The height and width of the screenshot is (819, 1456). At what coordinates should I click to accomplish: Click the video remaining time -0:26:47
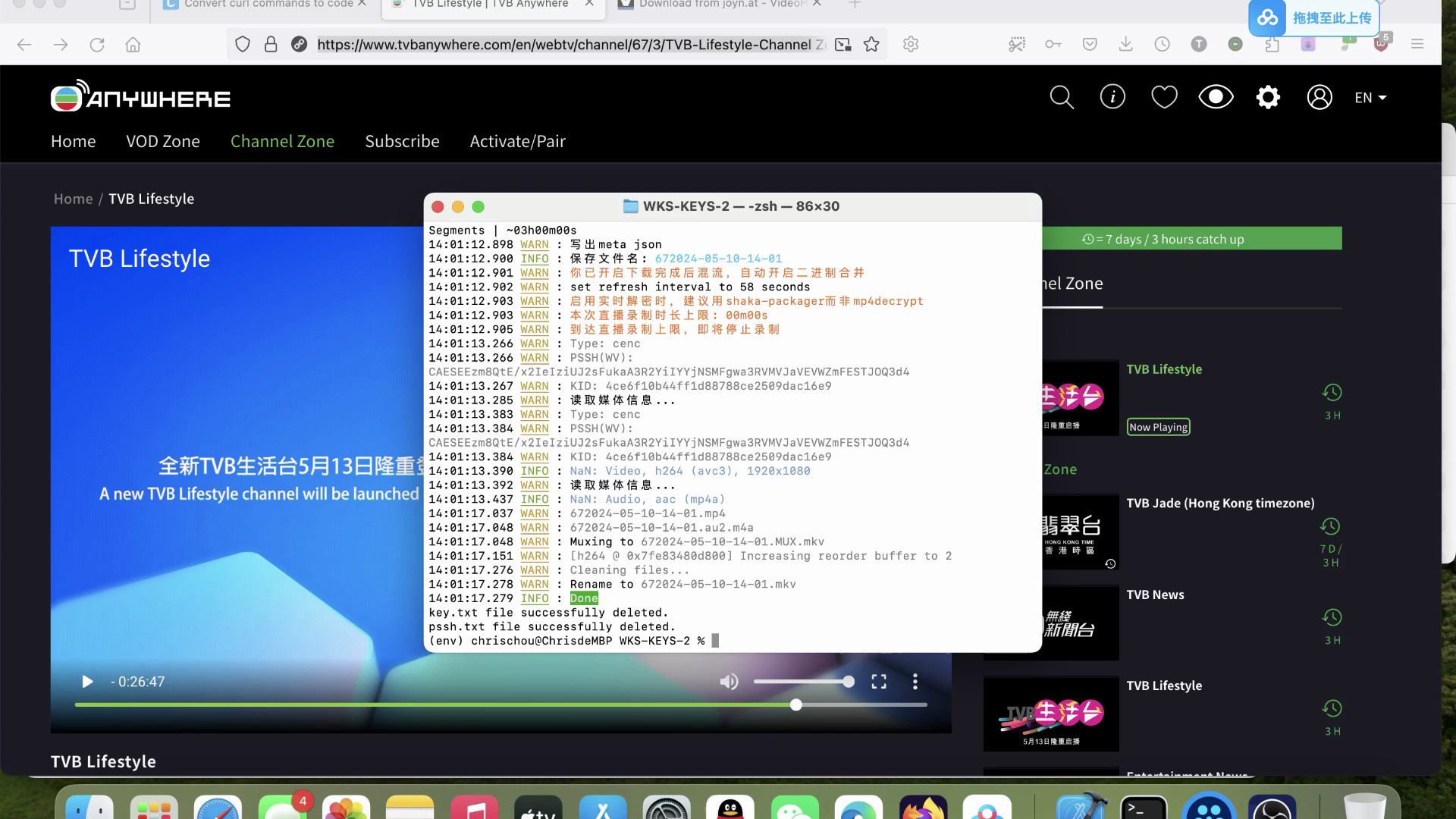pos(137,682)
